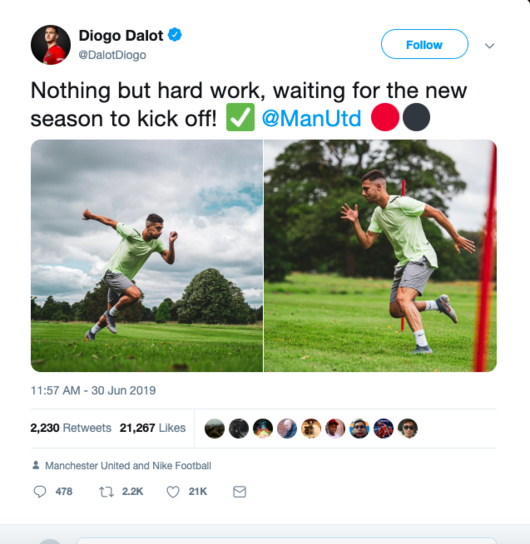Click the retweet arrows icon
The image size is (530, 544).
tap(106, 492)
